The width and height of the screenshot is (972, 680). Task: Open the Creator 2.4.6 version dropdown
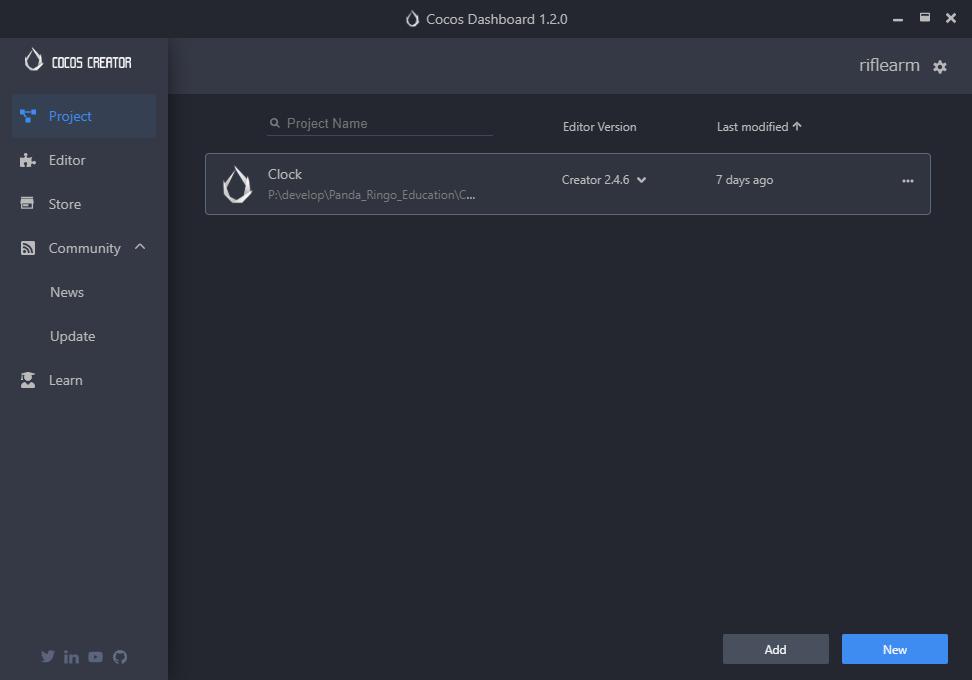604,180
